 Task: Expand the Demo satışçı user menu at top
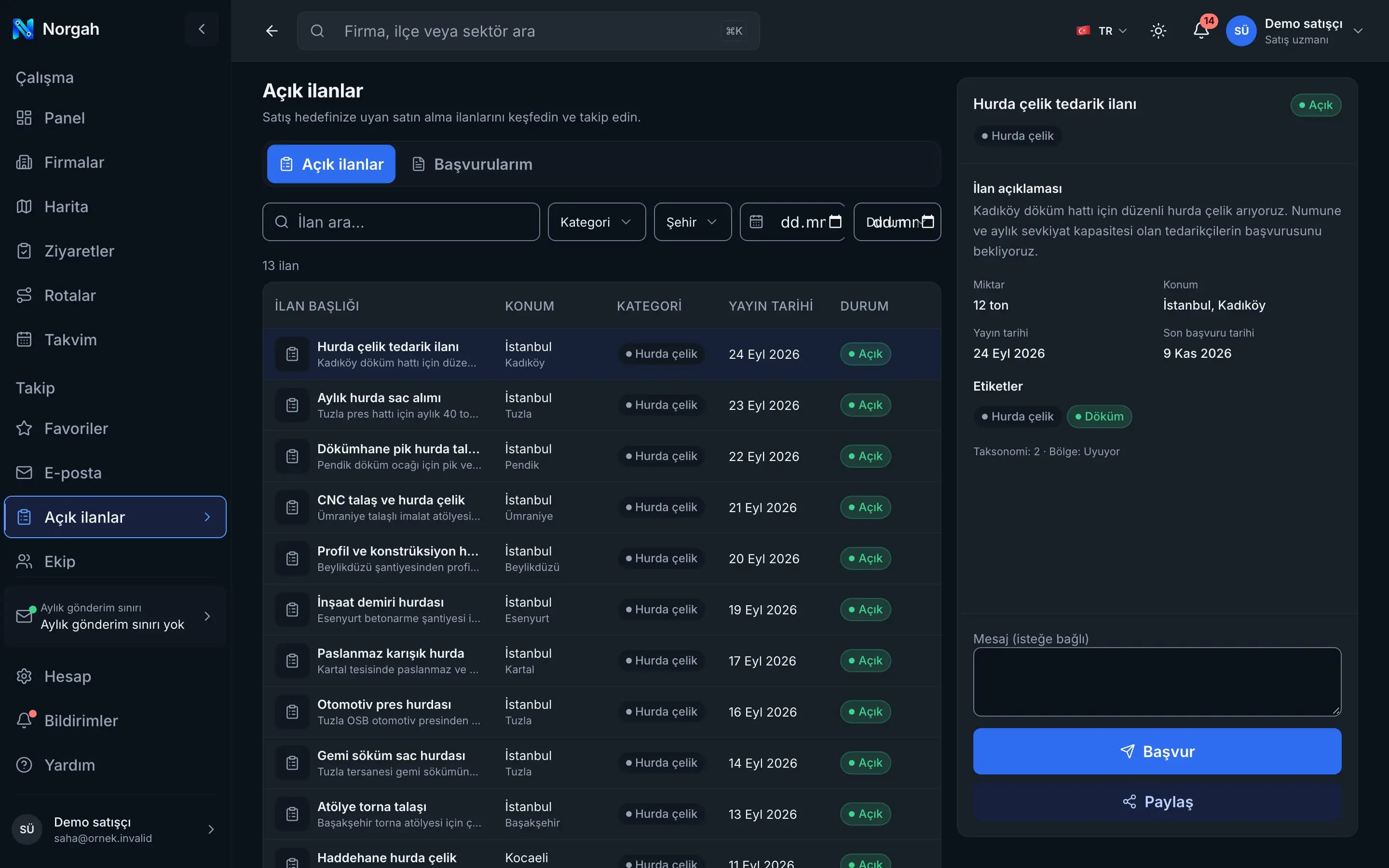click(x=1294, y=31)
